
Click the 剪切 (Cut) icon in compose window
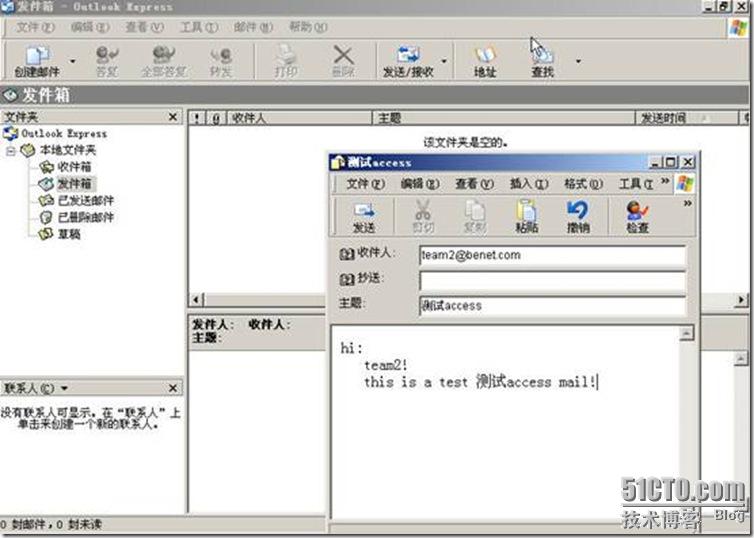tap(423, 217)
